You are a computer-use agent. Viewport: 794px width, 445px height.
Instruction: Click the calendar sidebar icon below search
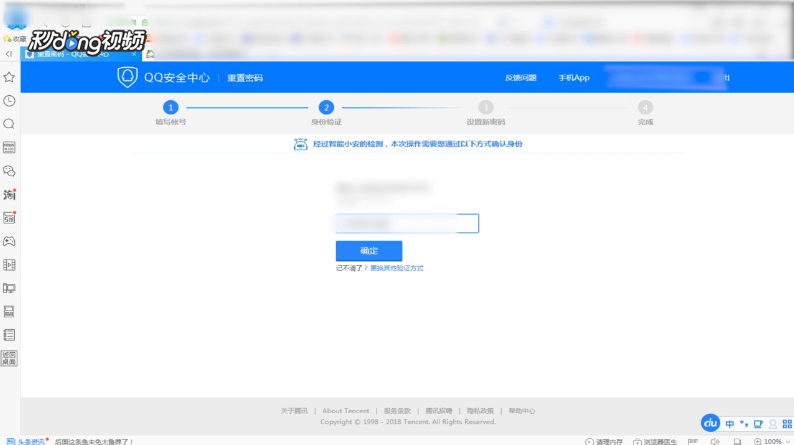(x=9, y=147)
